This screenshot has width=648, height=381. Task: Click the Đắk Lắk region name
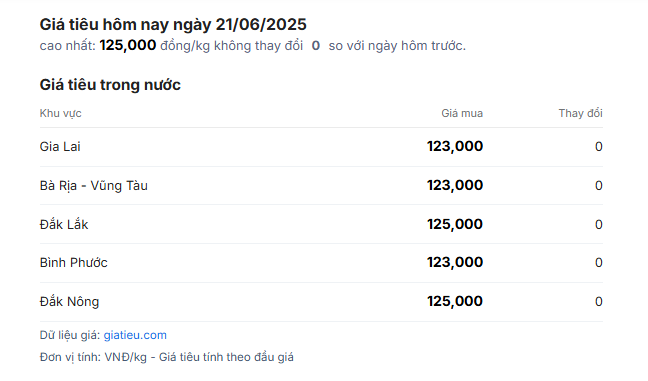[64, 224]
